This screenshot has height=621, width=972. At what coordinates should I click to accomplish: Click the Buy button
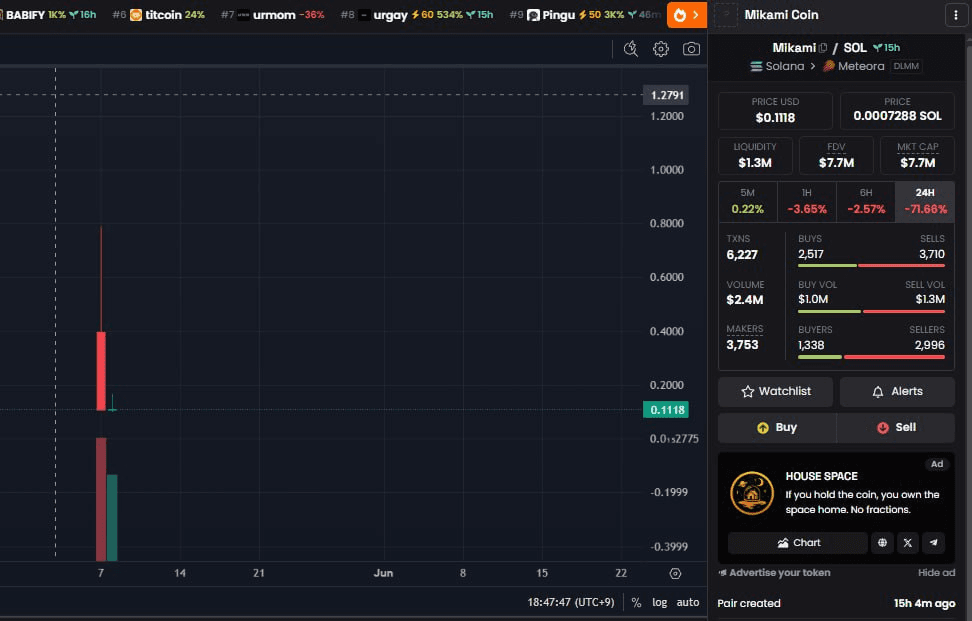click(777, 427)
